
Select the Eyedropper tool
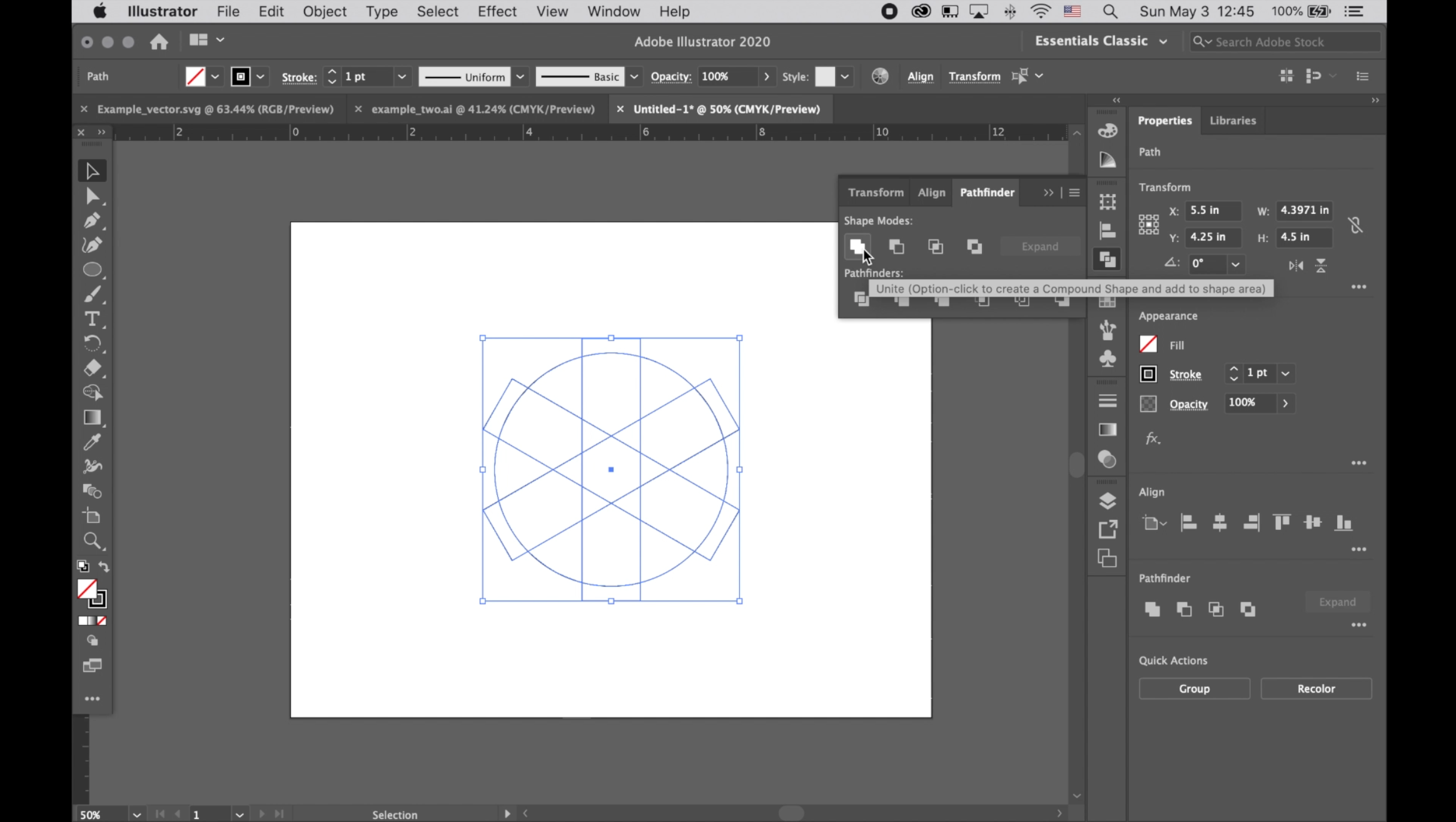tap(92, 442)
